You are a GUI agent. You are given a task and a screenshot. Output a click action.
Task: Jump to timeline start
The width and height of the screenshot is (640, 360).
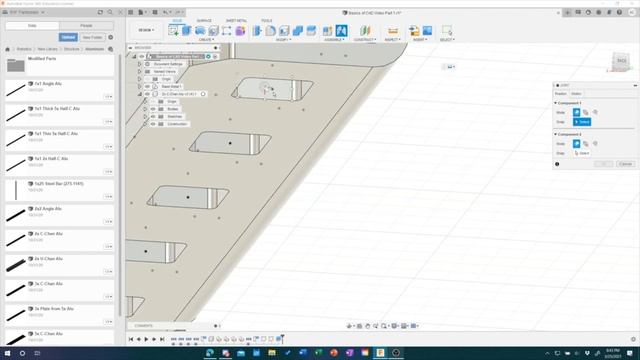click(x=131, y=339)
